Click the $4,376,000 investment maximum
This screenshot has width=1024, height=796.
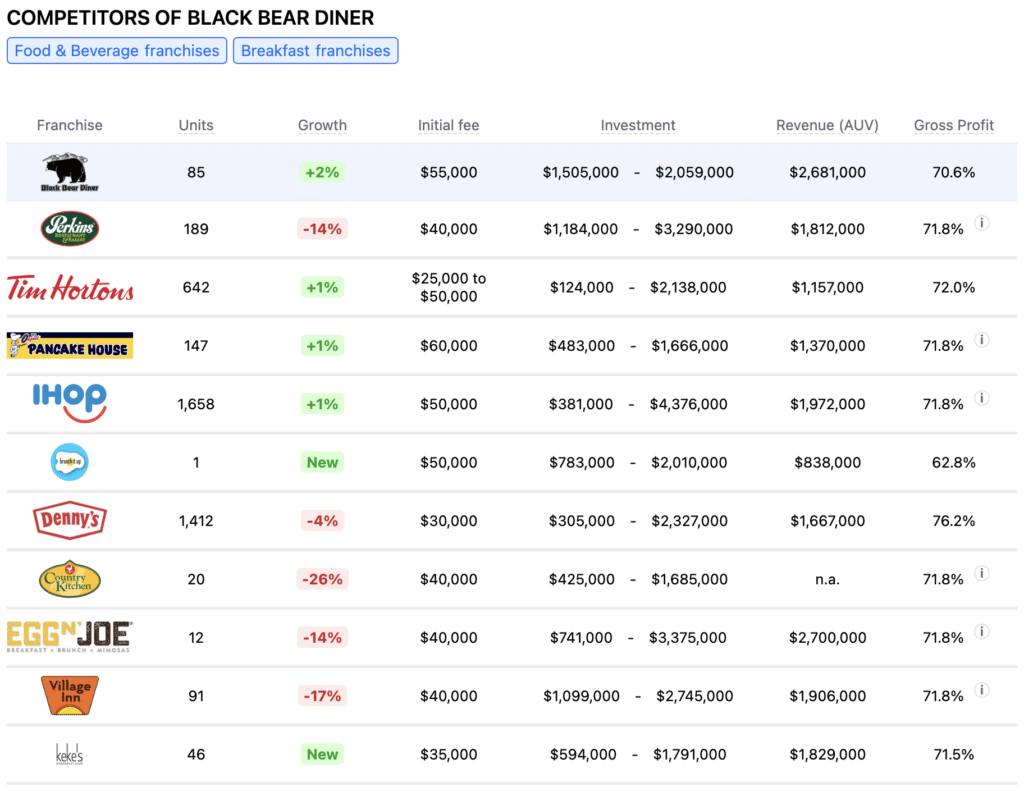click(688, 404)
